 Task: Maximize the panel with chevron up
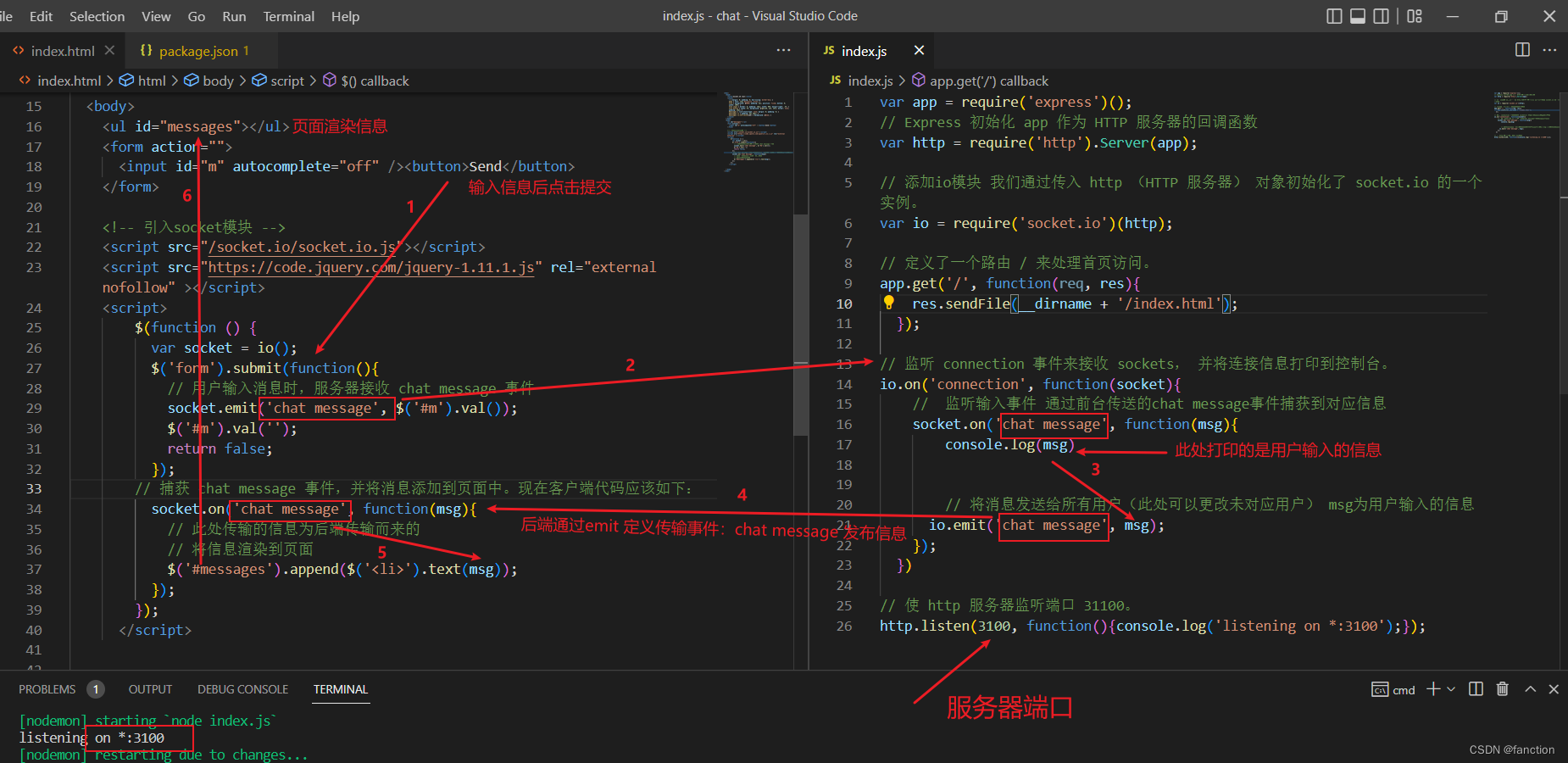click(x=1531, y=689)
